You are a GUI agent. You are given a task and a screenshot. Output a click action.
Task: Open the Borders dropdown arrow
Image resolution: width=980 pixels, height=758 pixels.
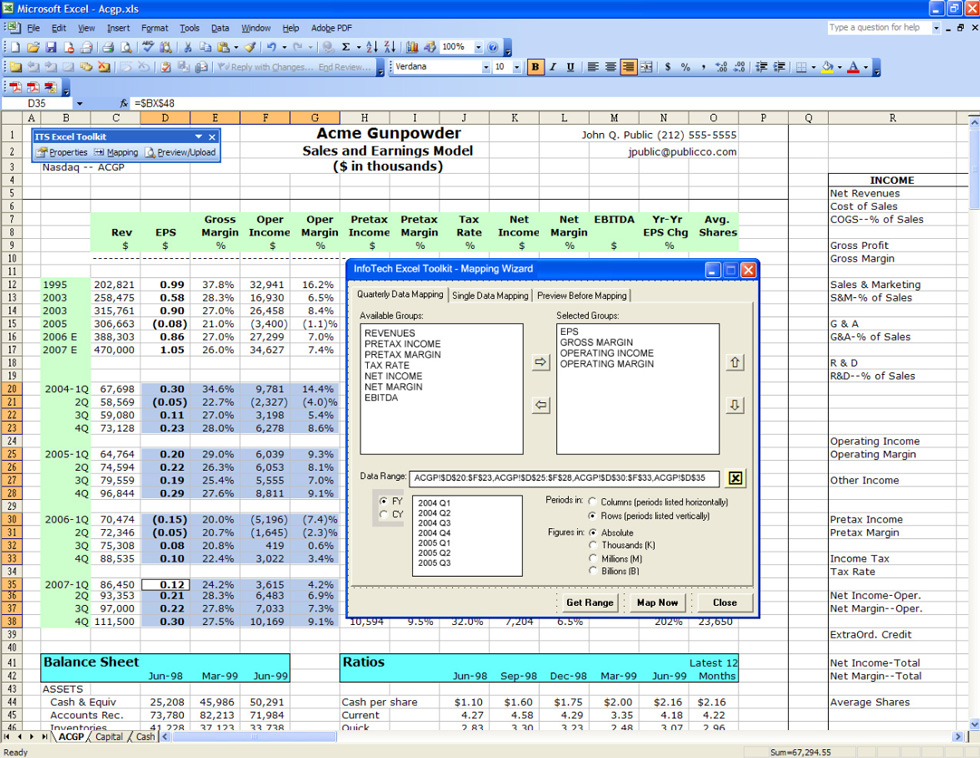coord(813,67)
